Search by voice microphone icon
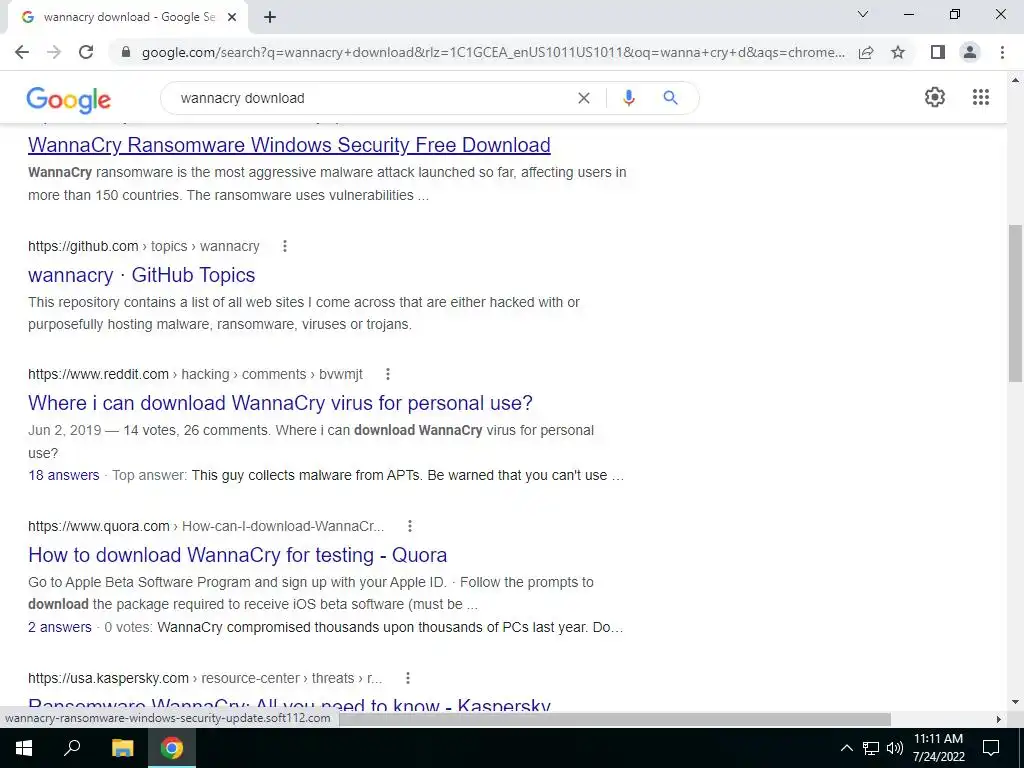This screenshot has height=768, width=1024. point(629,98)
